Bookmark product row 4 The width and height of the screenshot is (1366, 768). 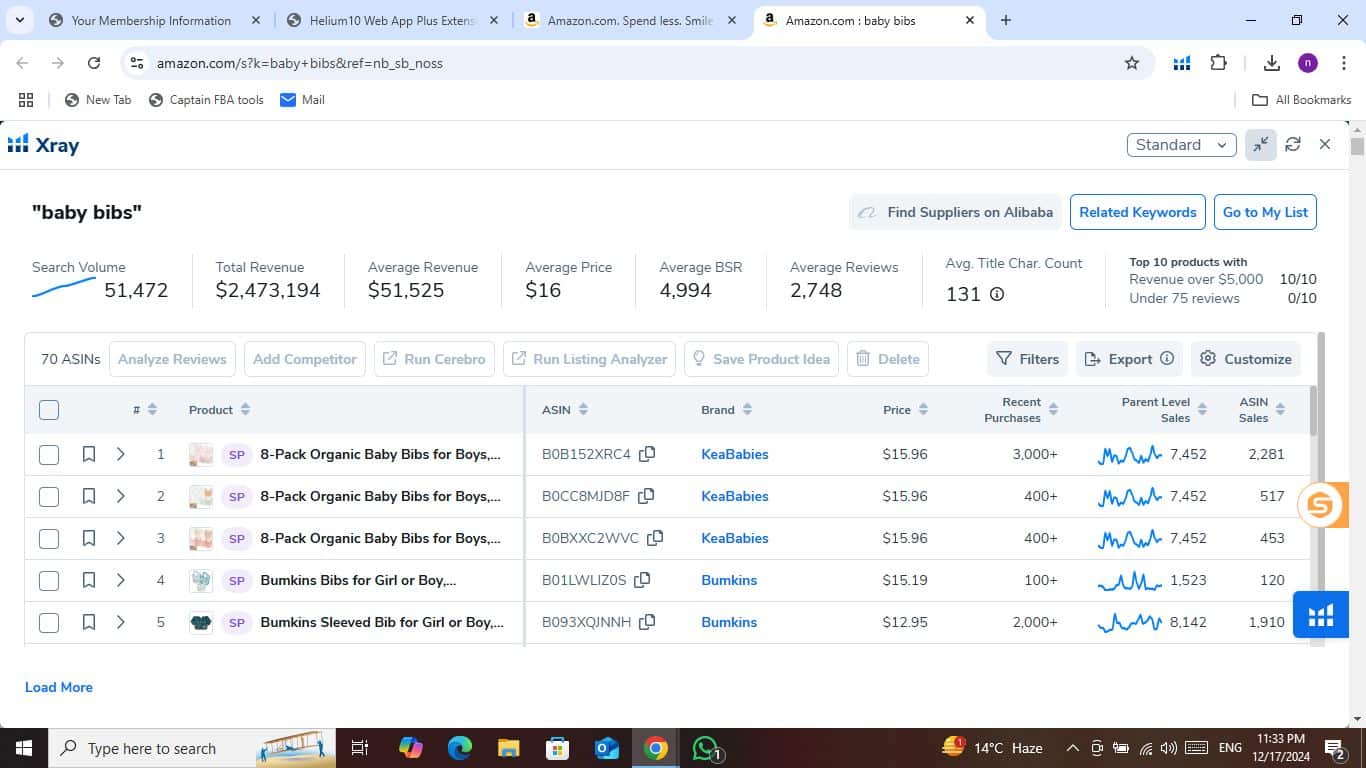(x=88, y=580)
